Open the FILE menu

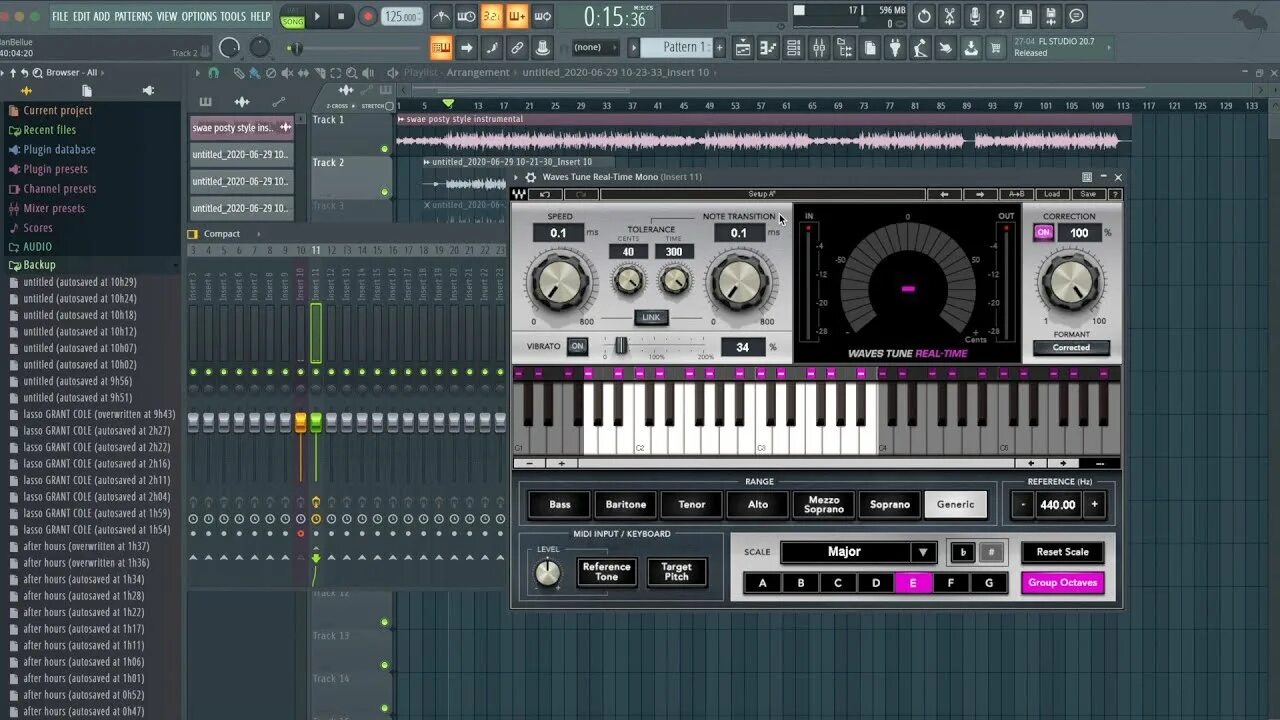coord(60,17)
